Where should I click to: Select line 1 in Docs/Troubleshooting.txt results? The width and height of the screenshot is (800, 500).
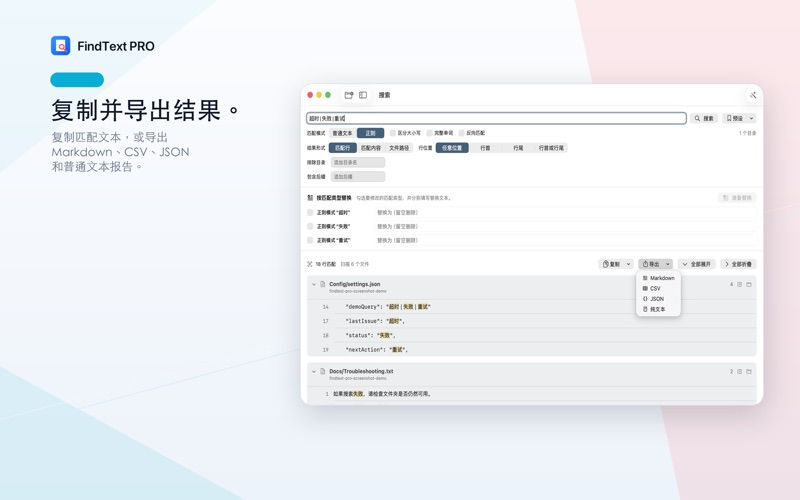coord(531,394)
